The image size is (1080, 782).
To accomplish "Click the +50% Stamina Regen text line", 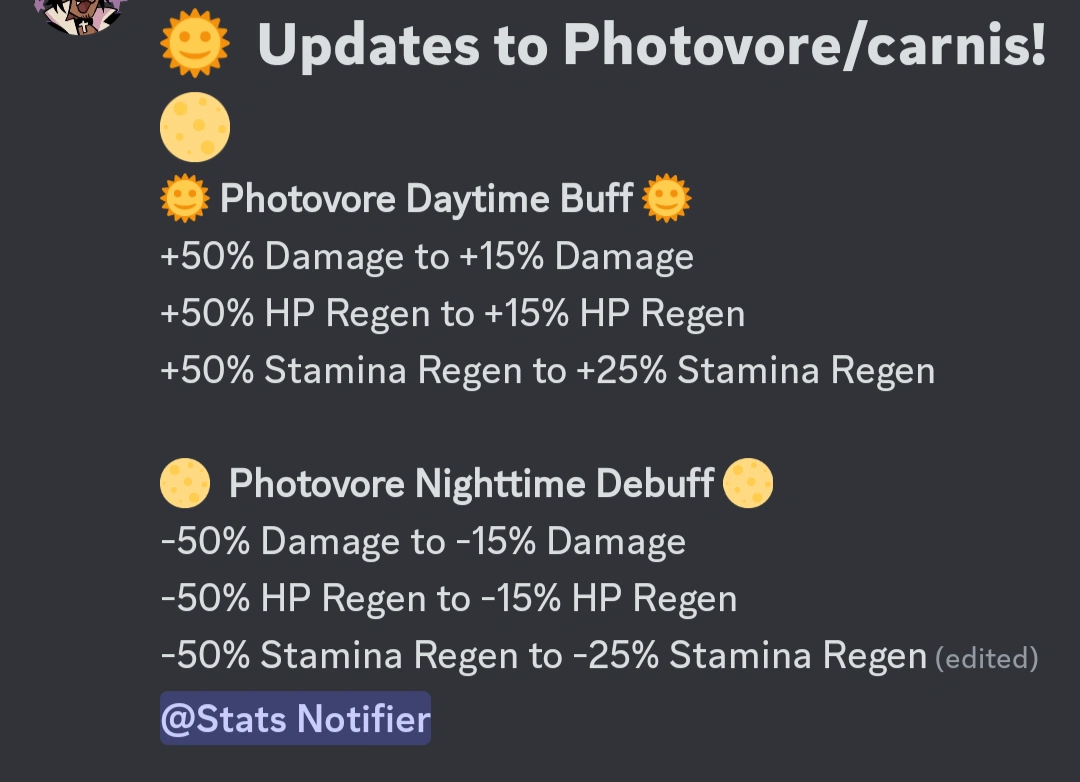I will [547, 369].
